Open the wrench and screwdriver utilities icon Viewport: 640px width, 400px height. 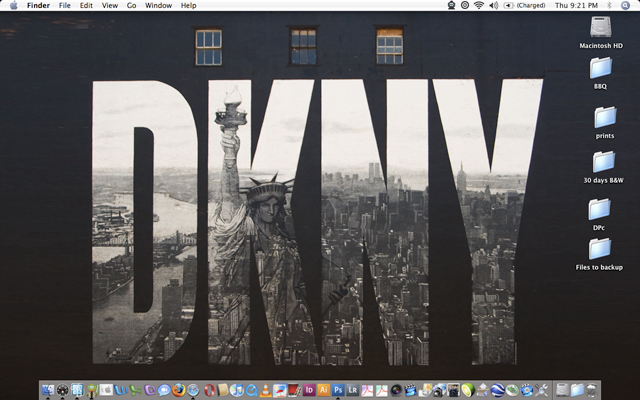tap(541, 391)
